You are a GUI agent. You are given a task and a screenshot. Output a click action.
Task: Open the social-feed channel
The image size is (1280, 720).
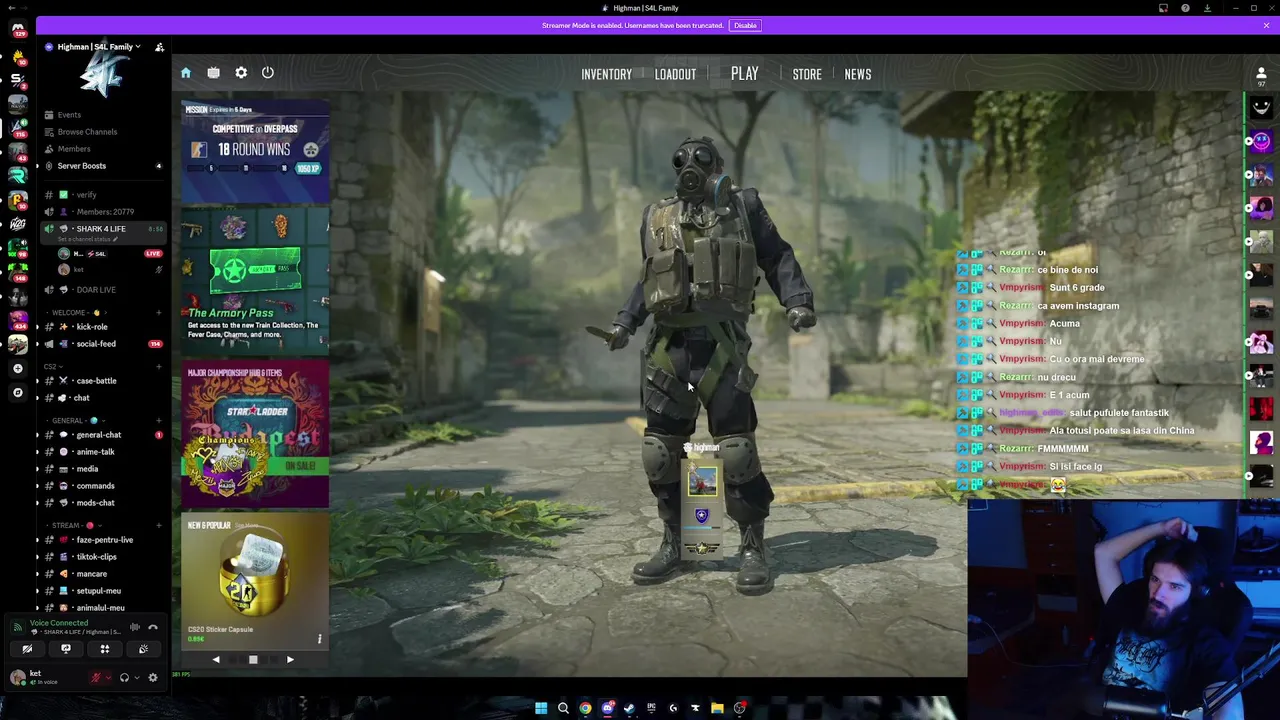point(95,344)
